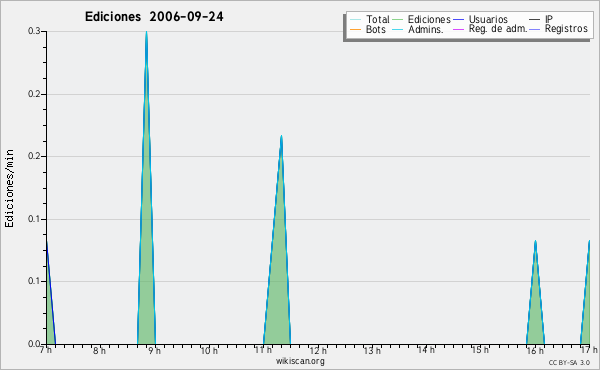
Task: Click the '9 h' x-axis label
Action: tap(154, 350)
